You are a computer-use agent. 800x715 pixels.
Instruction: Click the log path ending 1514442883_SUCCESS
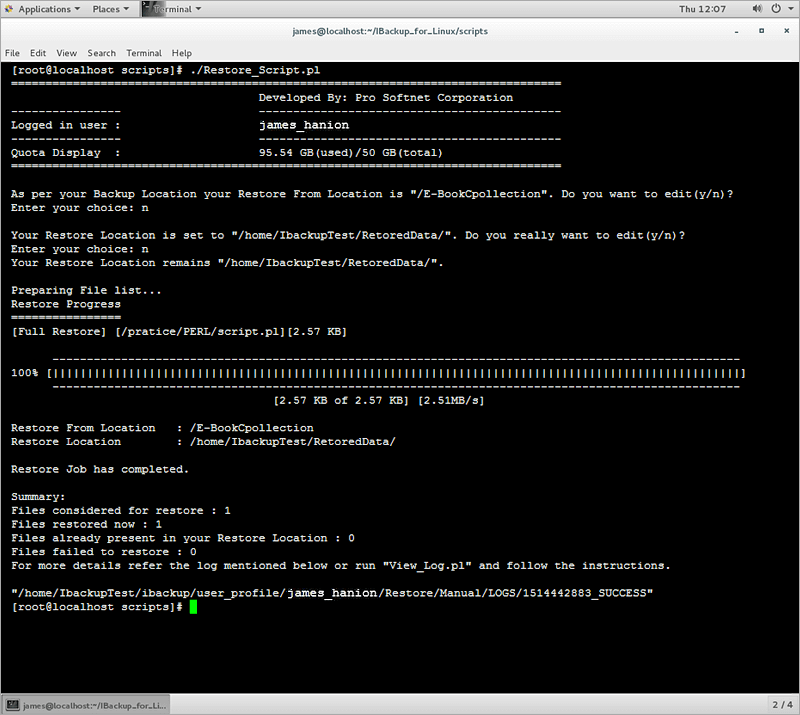click(x=332, y=593)
